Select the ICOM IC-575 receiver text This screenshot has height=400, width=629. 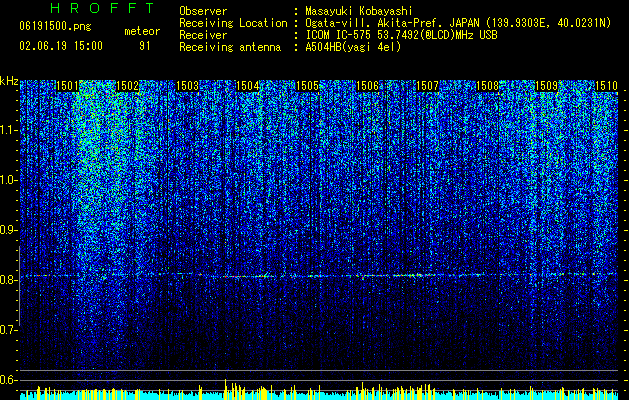(x=401, y=35)
